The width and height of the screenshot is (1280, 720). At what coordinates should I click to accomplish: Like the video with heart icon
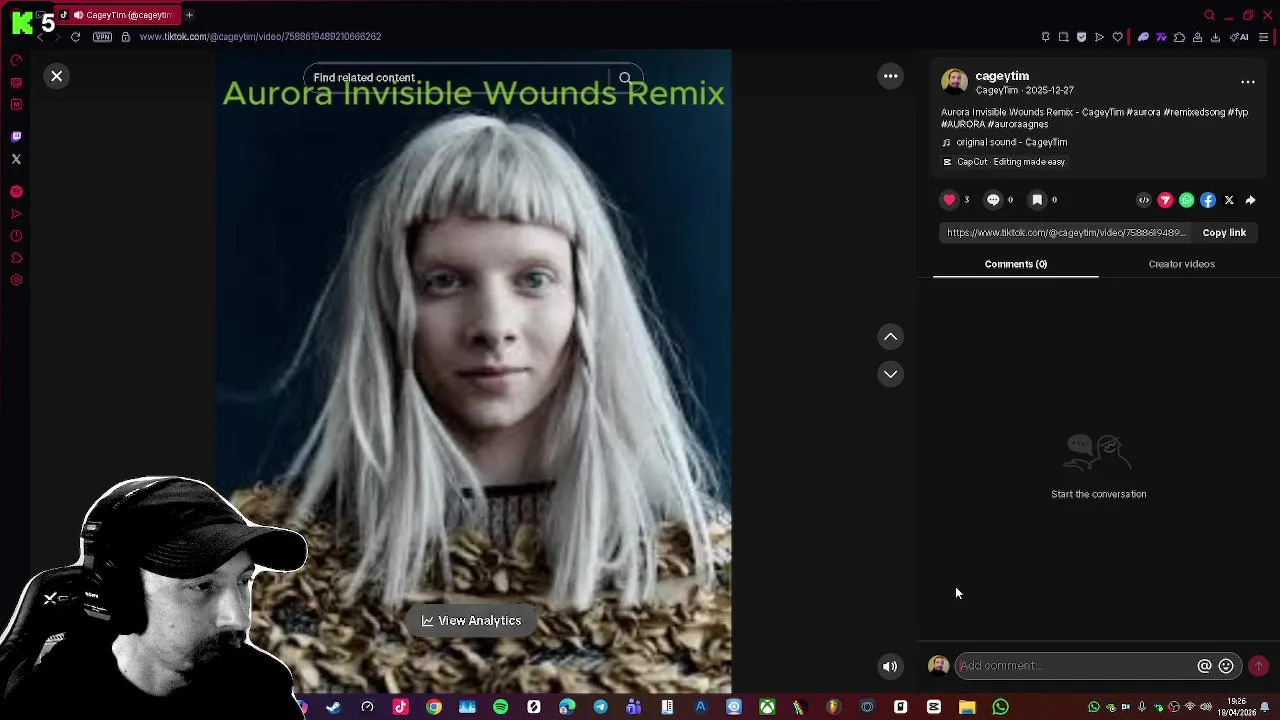coord(949,200)
